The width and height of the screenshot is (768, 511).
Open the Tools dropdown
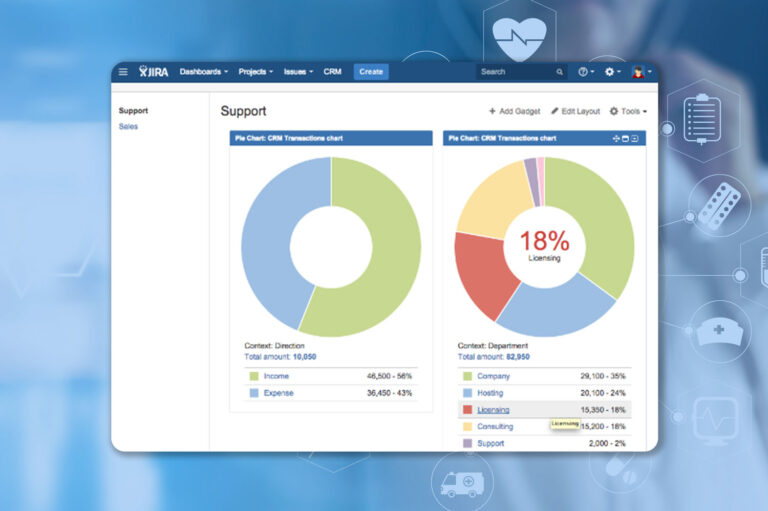click(628, 111)
